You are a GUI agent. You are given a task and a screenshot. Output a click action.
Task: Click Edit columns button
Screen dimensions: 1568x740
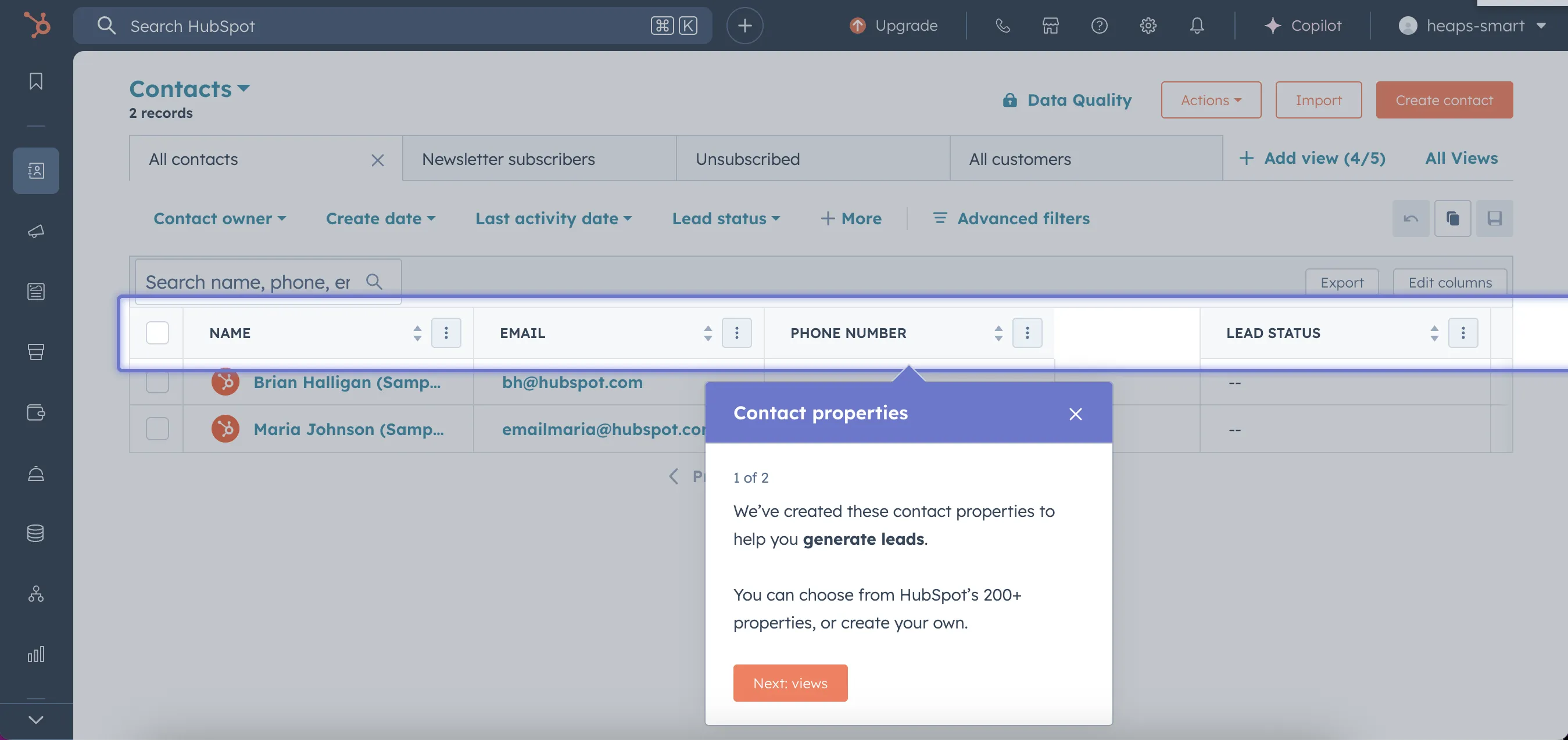(1450, 282)
